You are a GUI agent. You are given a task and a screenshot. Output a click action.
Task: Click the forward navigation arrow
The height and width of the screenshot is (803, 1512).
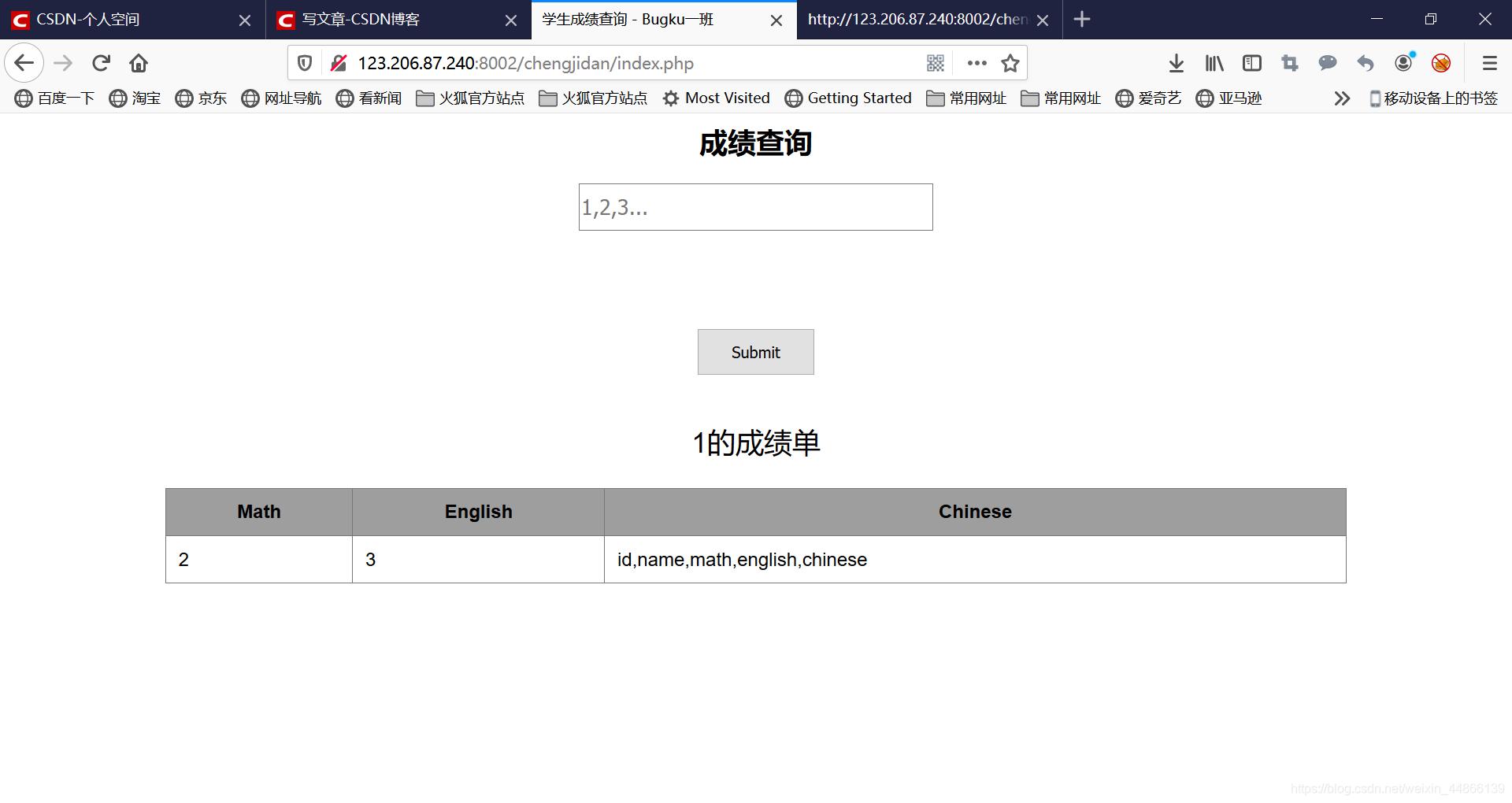(x=63, y=63)
